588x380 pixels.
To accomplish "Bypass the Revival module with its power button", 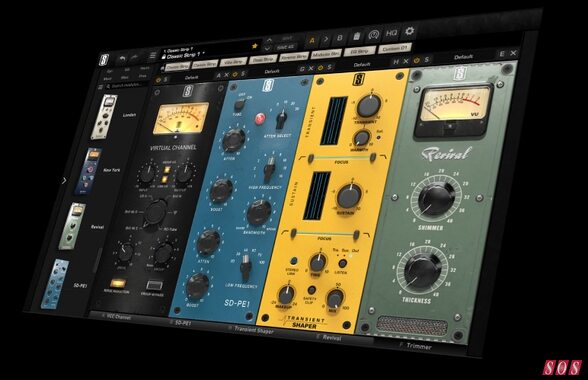I will 416,60.
